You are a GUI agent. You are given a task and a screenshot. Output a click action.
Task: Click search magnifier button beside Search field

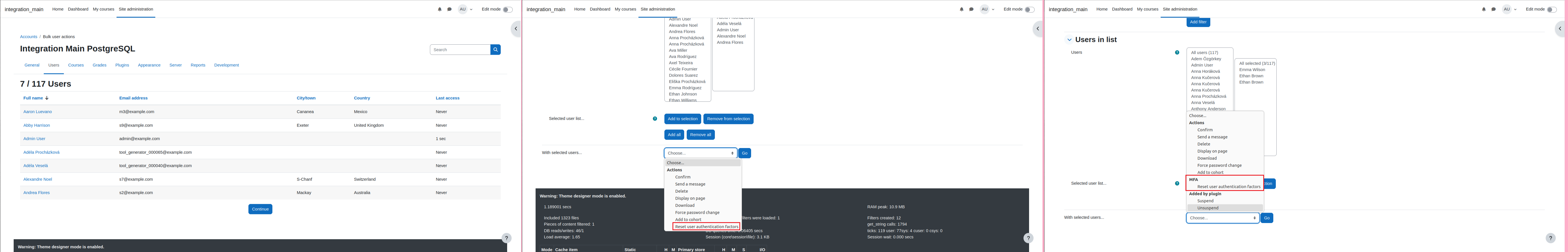click(495, 49)
